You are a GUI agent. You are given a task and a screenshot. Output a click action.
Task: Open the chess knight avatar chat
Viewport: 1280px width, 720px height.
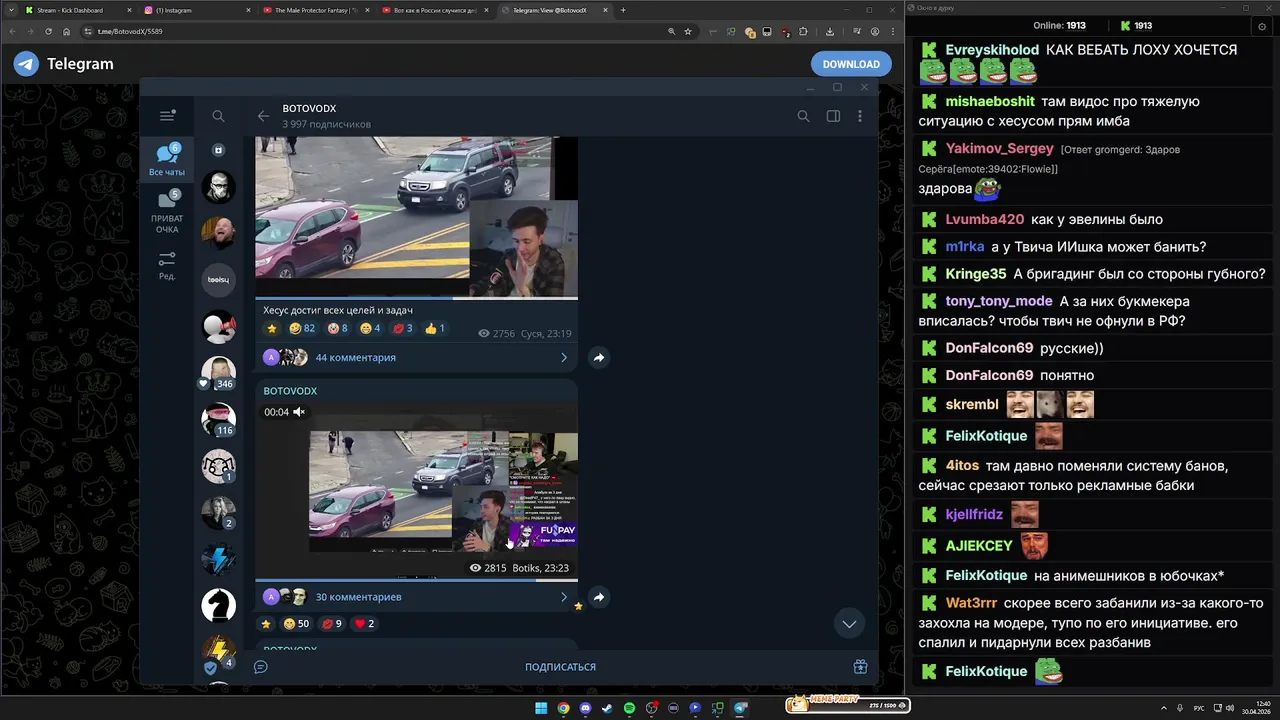coord(218,605)
